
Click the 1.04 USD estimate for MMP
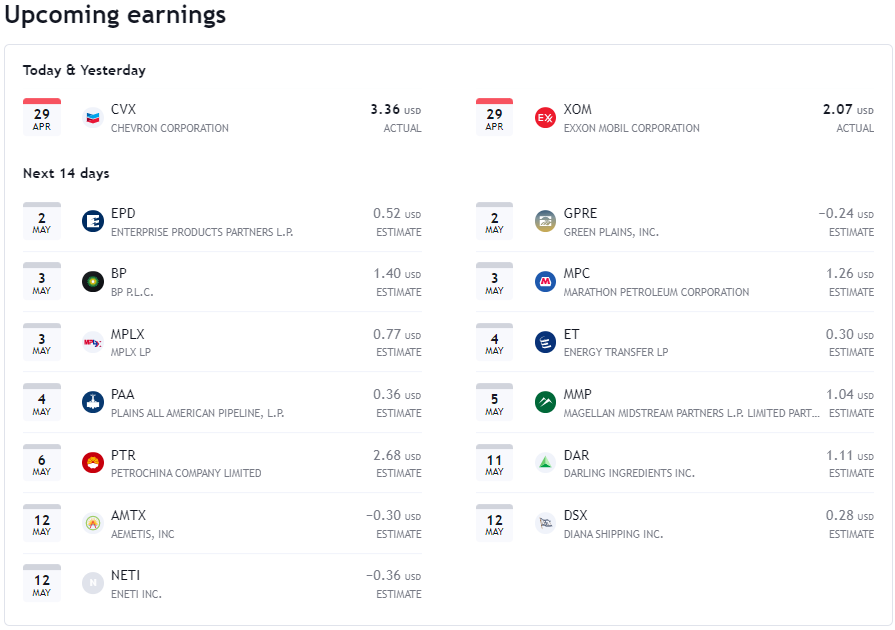(x=849, y=395)
